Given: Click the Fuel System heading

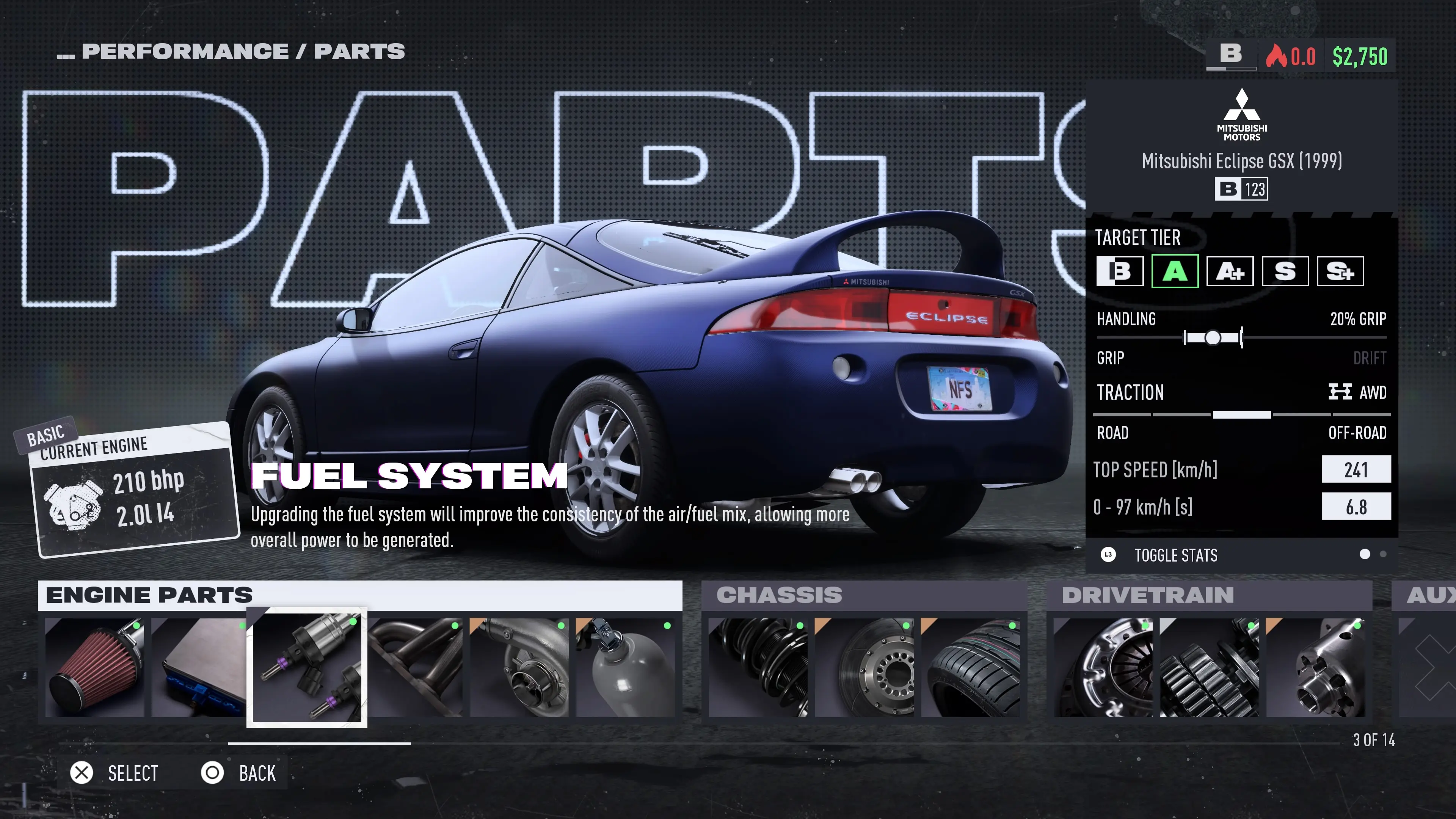Looking at the screenshot, I should point(409,475).
